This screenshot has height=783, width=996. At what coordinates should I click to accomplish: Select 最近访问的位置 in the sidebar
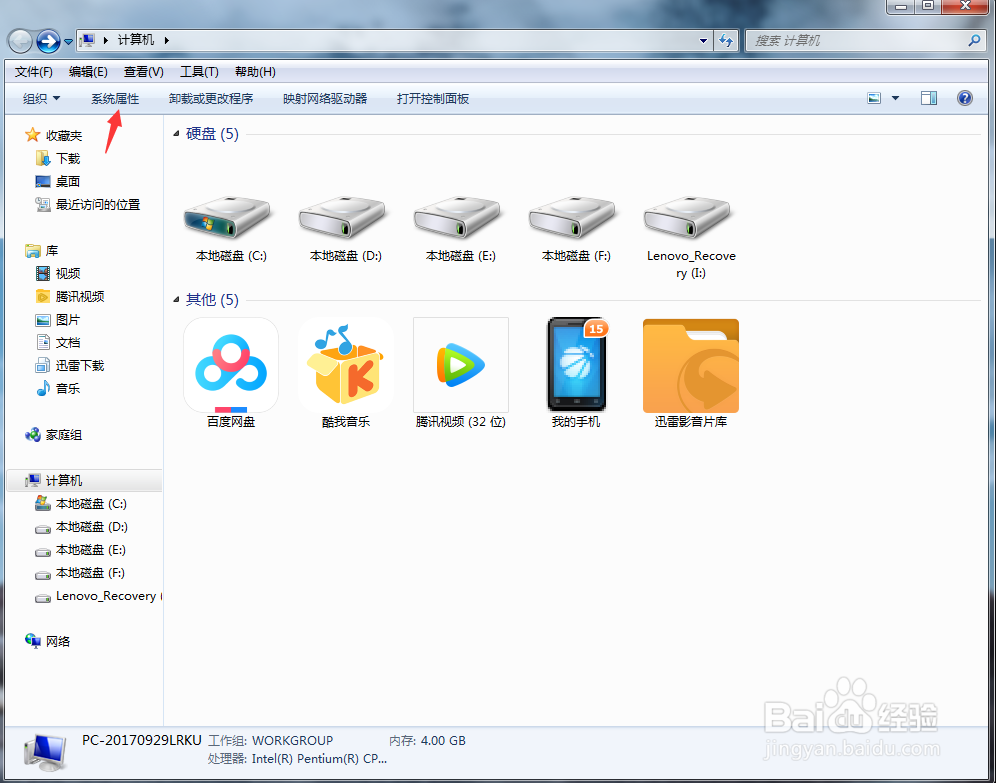[x=98, y=204]
